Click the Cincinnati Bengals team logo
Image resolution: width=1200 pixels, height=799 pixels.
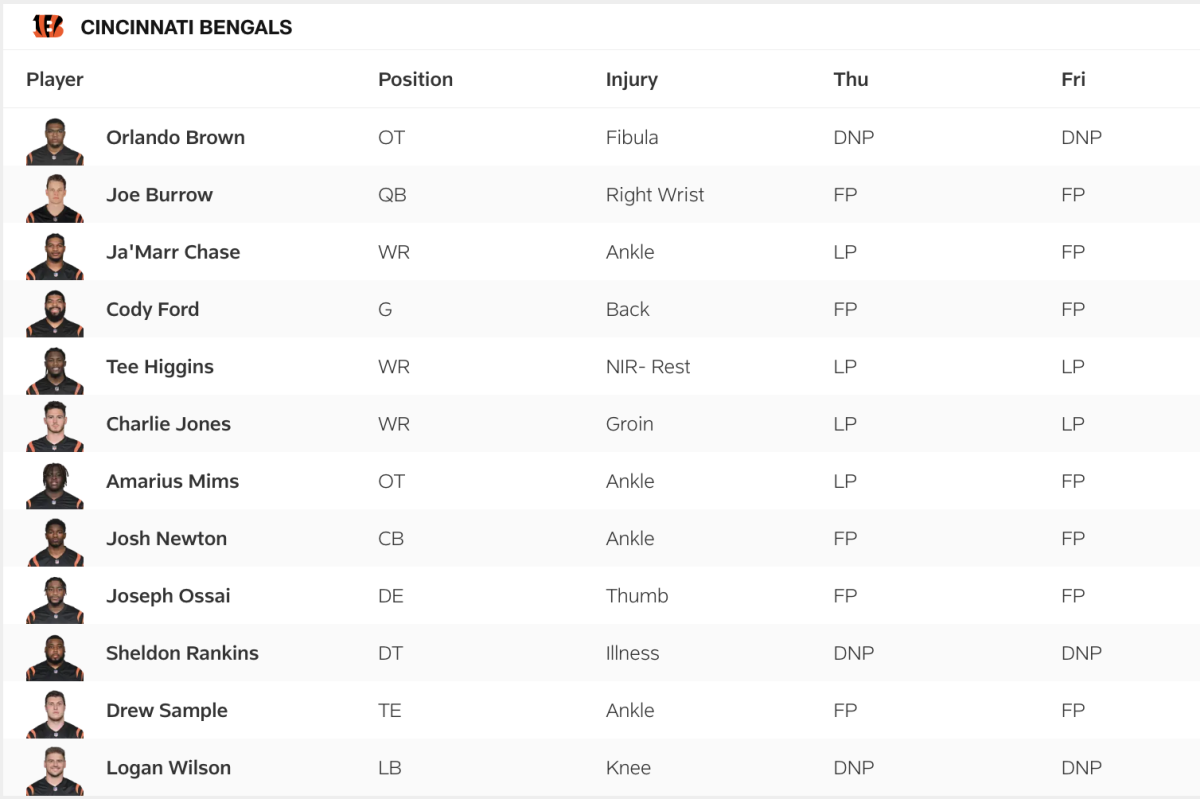click(48, 27)
